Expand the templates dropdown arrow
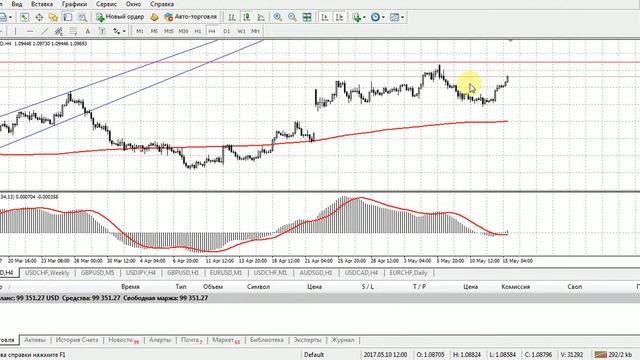This screenshot has width=640, height=360. [402, 18]
